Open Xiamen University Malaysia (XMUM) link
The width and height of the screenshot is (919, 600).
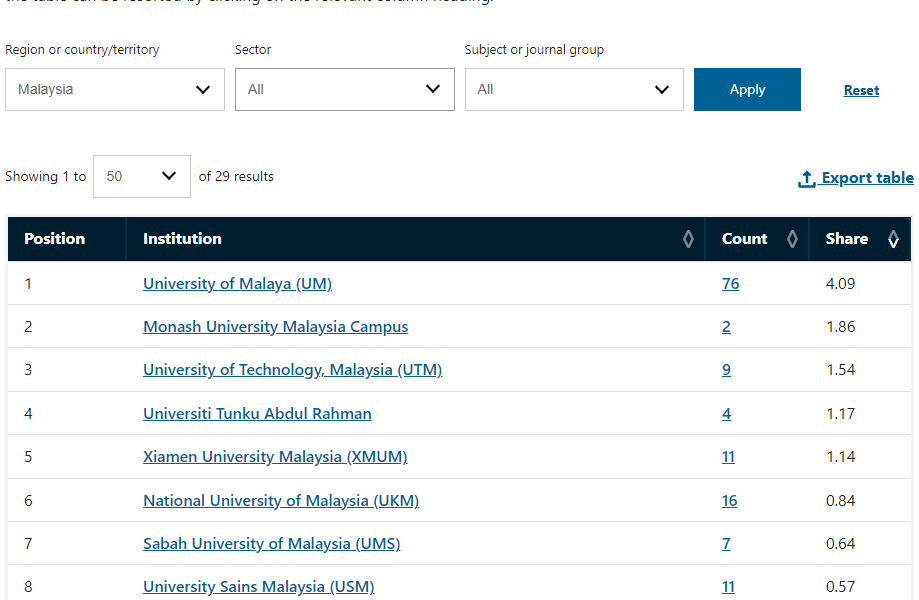[275, 456]
